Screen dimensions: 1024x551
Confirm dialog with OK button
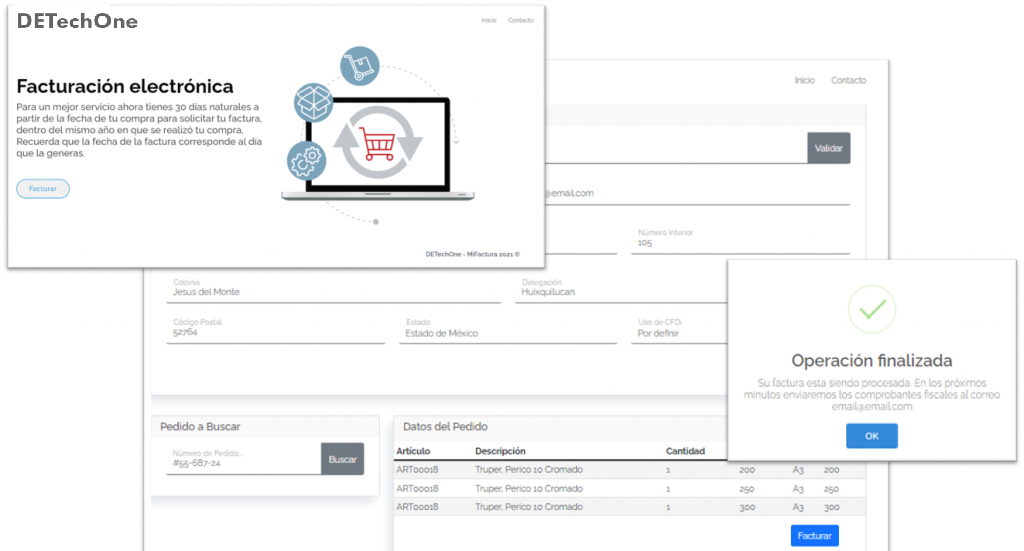click(x=871, y=436)
